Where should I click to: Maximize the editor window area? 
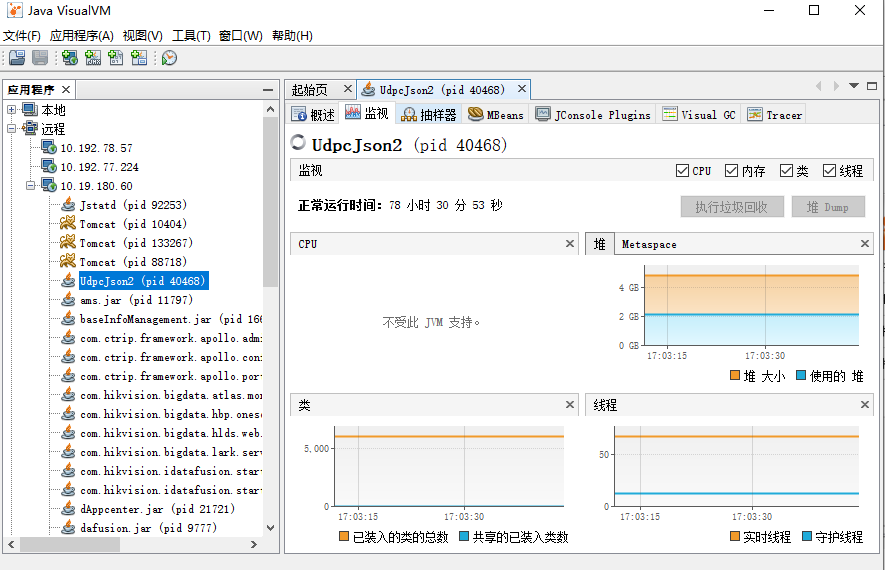coord(872,86)
